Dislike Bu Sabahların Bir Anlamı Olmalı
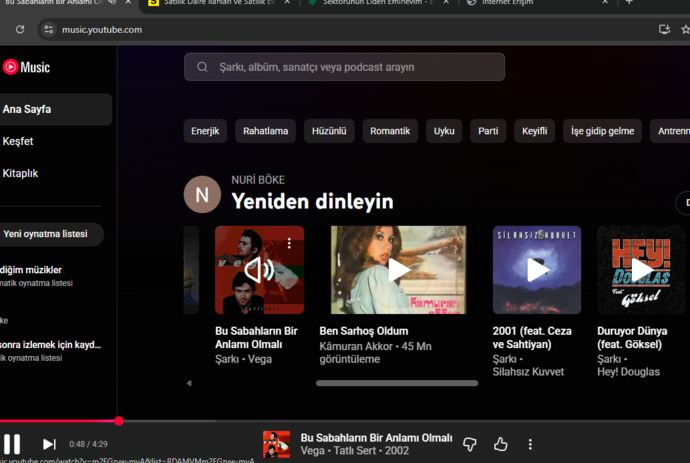Image resolution: width=690 pixels, height=463 pixels. 470,444
